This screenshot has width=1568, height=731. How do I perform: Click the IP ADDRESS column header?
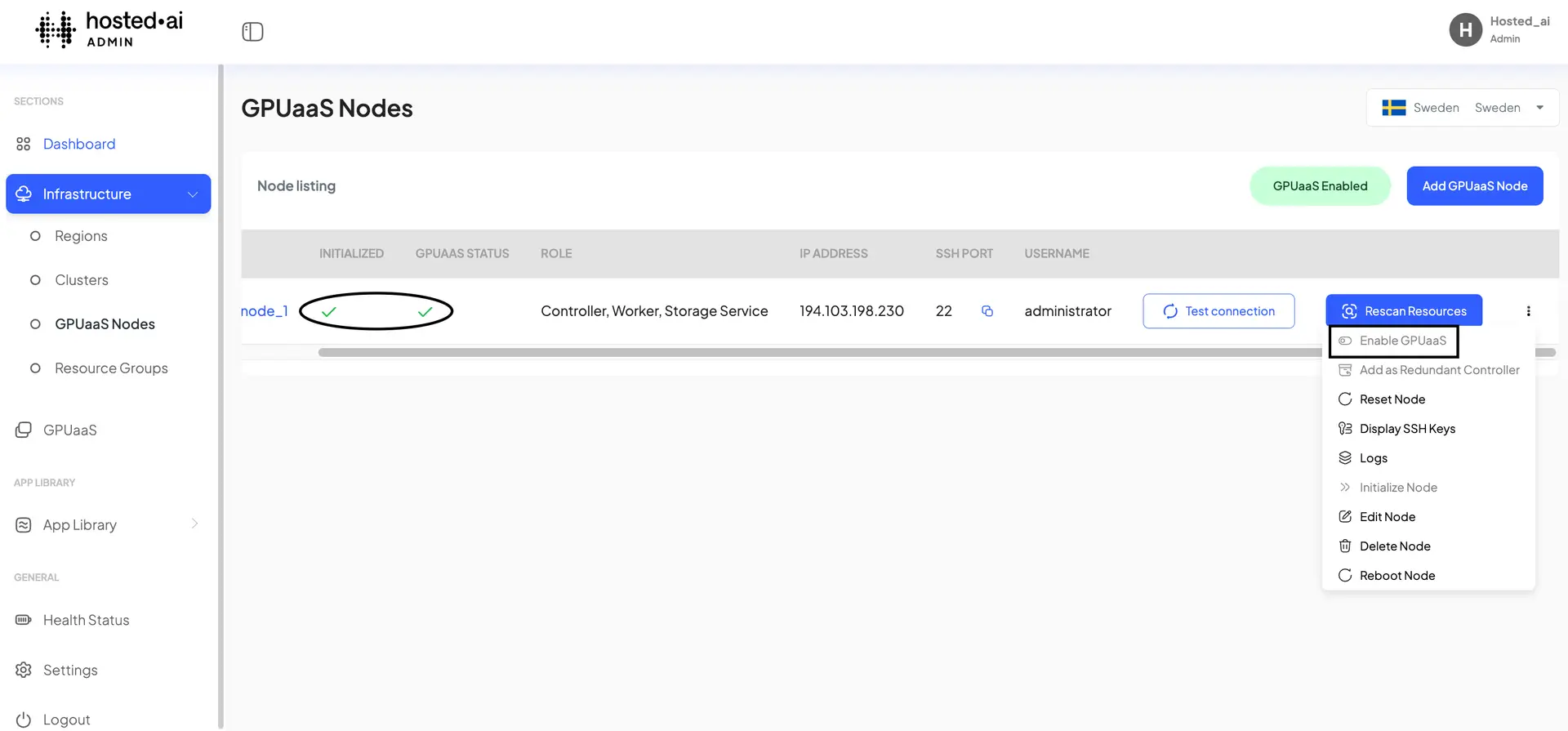834,254
